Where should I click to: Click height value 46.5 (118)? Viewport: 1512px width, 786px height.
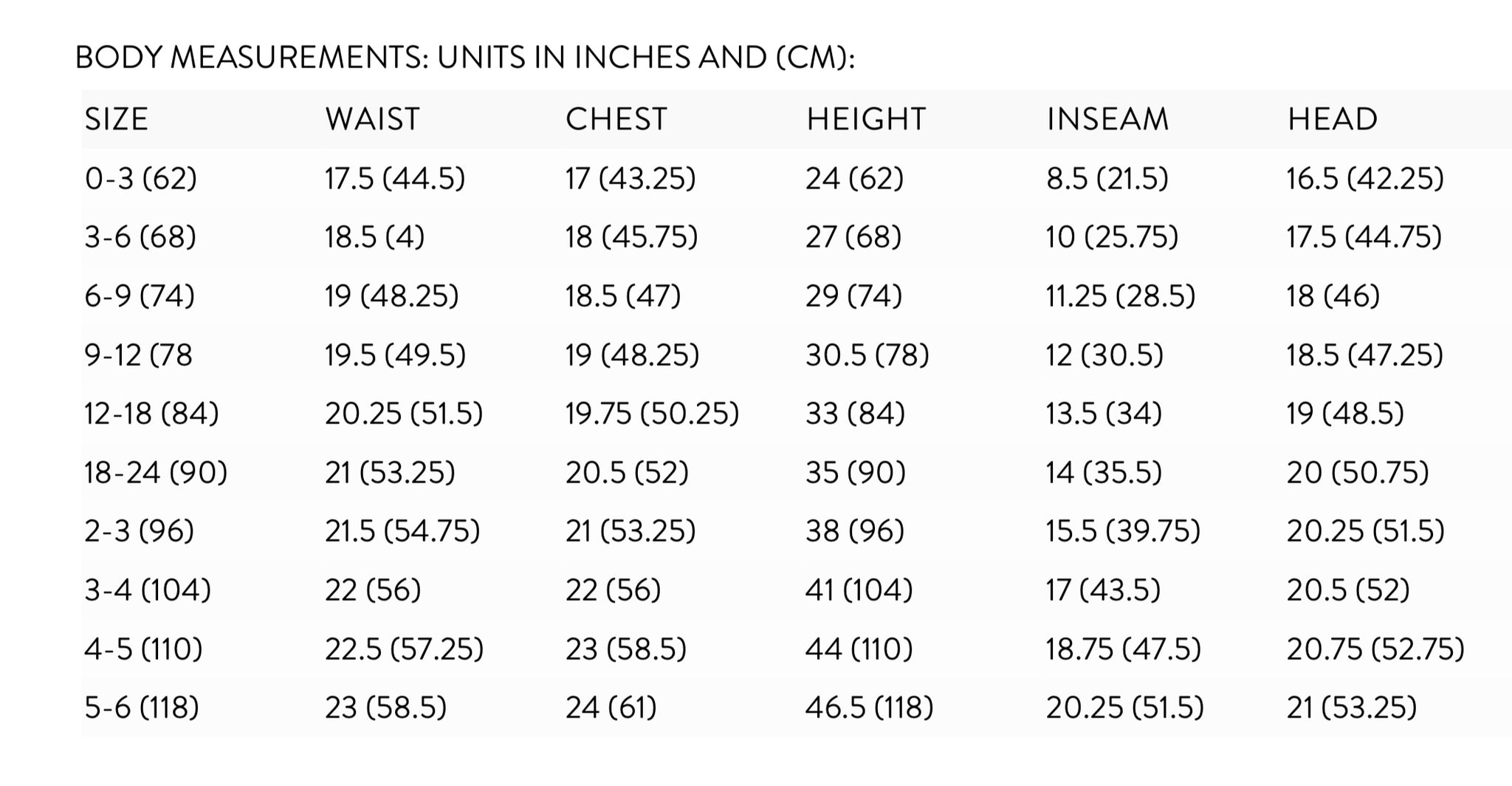point(870,708)
